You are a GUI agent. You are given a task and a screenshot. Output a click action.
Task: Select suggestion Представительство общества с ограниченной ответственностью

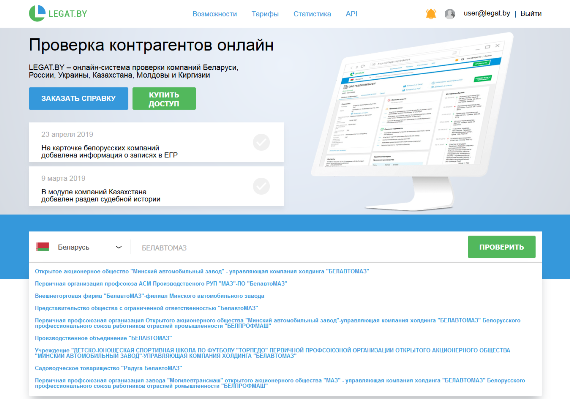146,308
